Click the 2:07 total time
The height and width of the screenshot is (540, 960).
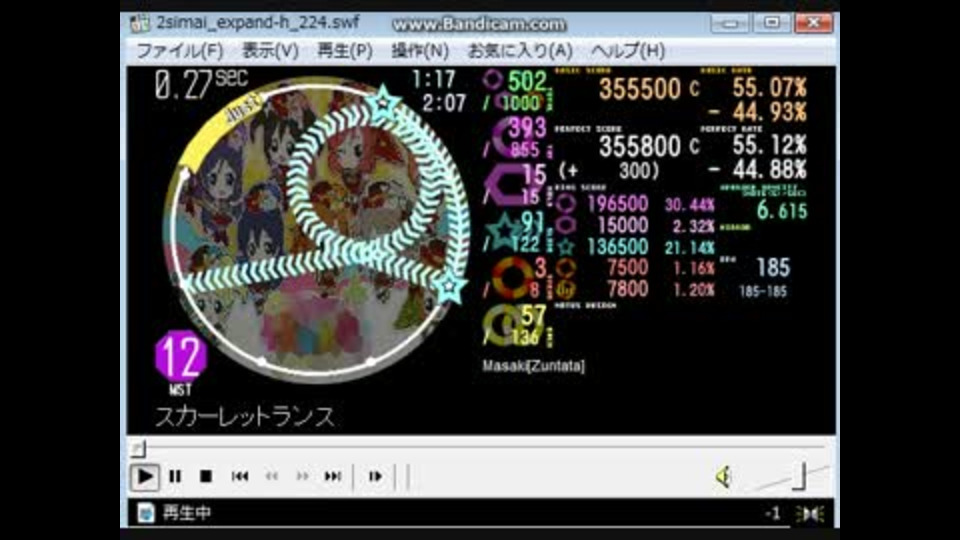[x=444, y=103]
